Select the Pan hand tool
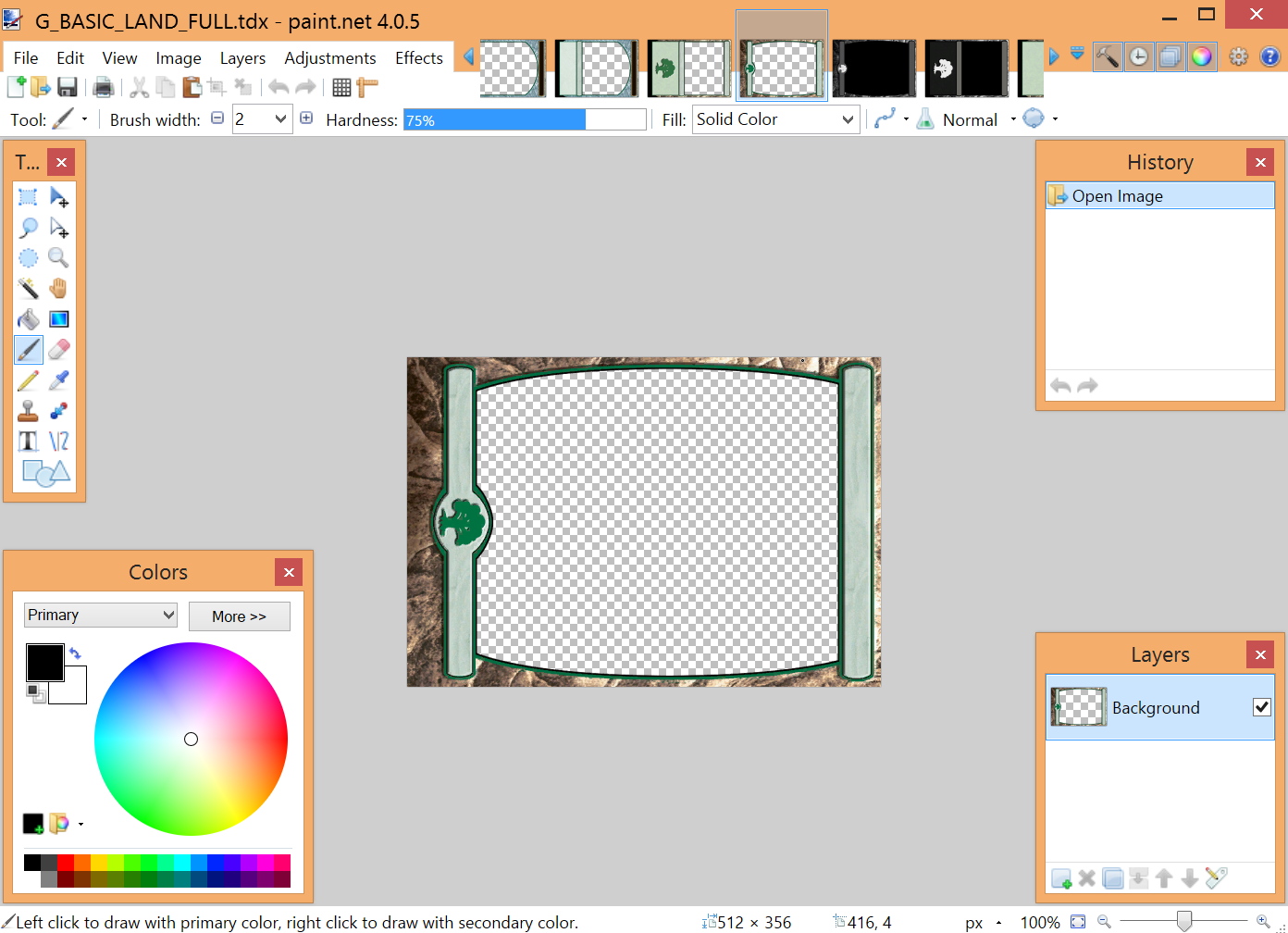 [59, 289]
